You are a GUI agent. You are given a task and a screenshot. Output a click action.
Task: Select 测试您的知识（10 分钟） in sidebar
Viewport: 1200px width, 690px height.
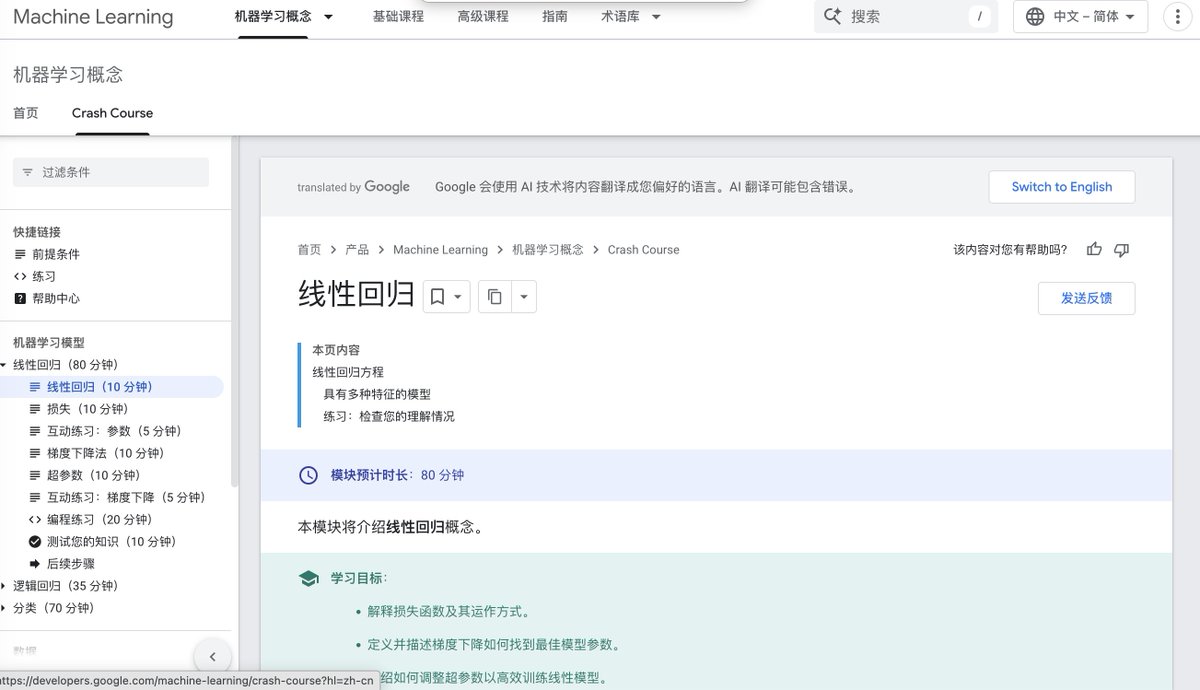(x=112, y=541)
